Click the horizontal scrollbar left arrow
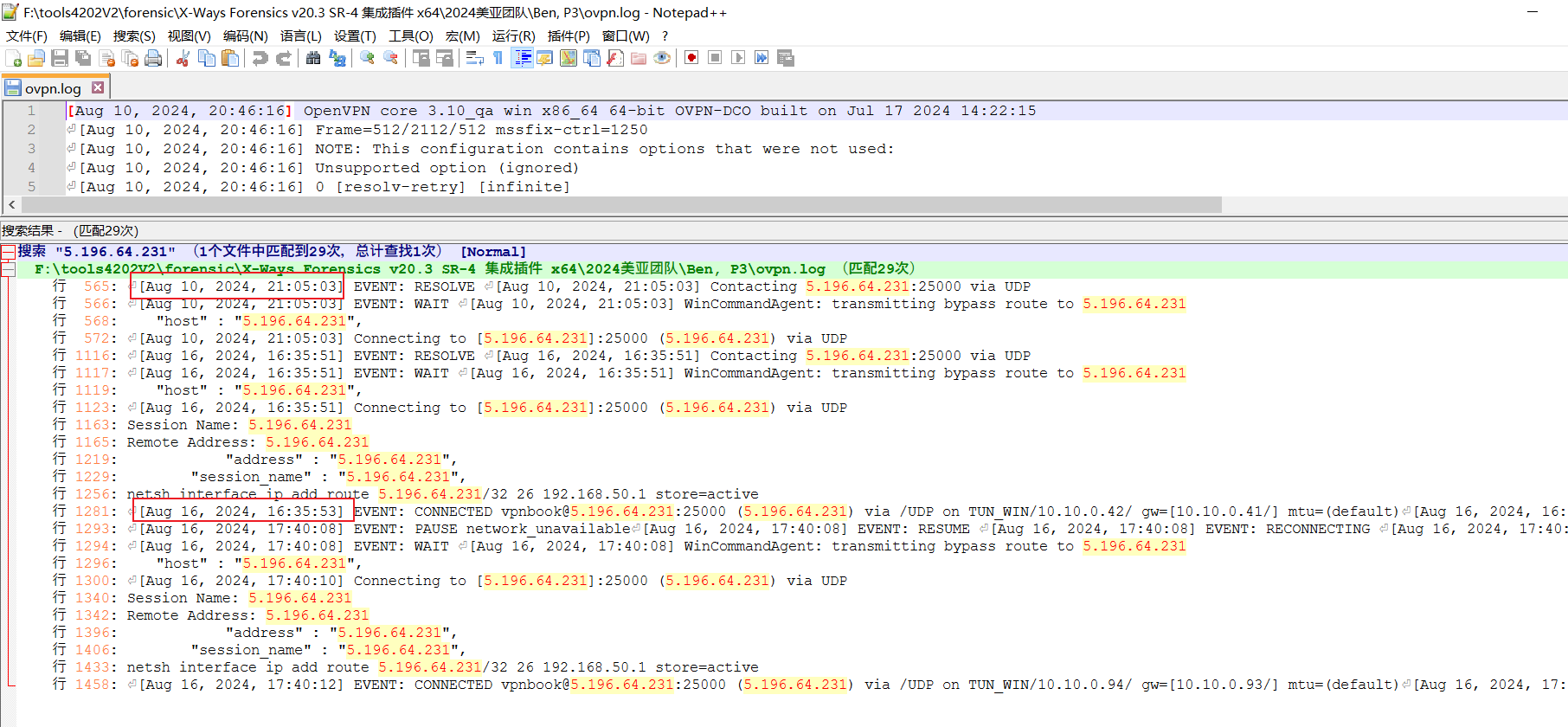This screenshot has width=1568, height=727. 11,205
